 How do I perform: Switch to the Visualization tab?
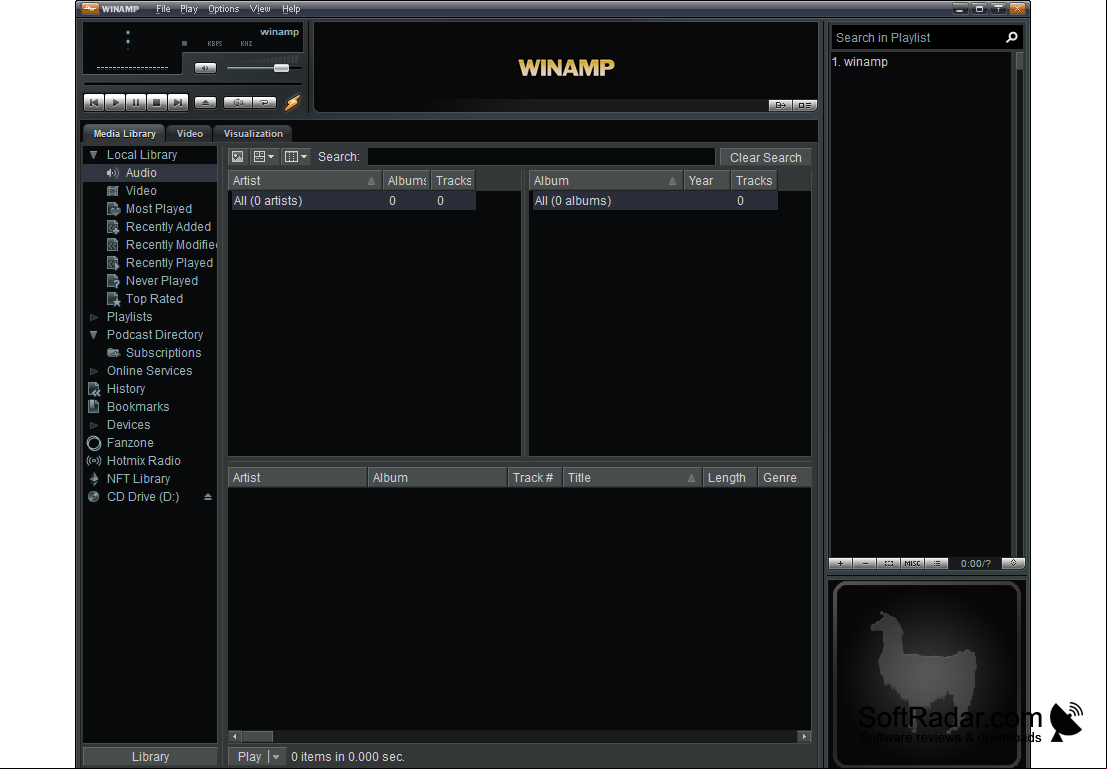253,133
